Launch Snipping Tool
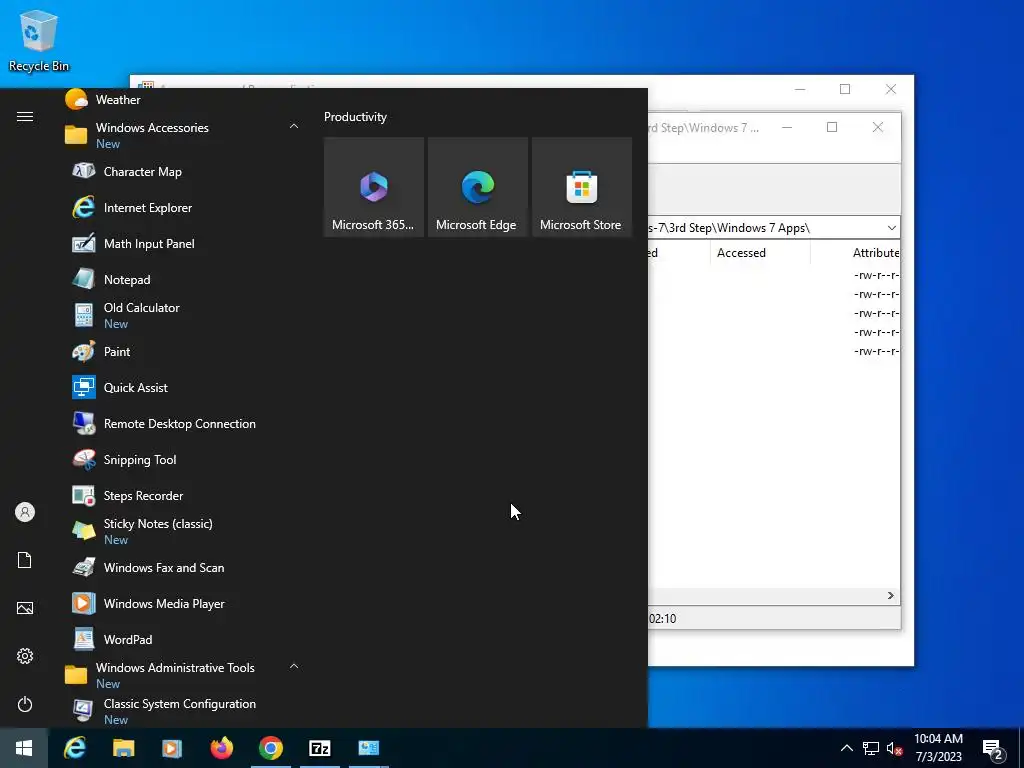 click(x=140, y=460)
